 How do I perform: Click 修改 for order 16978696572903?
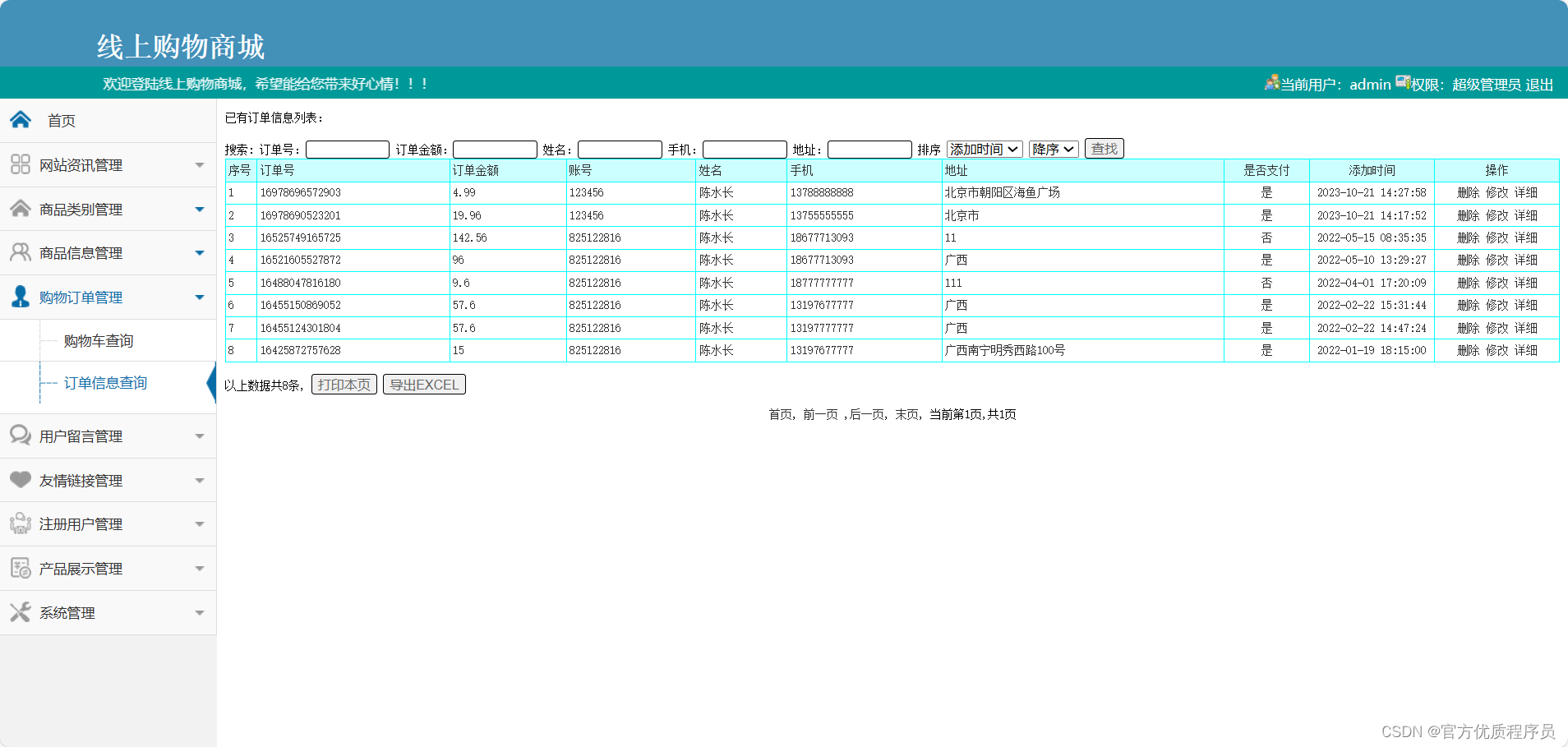pos(1497,192)
